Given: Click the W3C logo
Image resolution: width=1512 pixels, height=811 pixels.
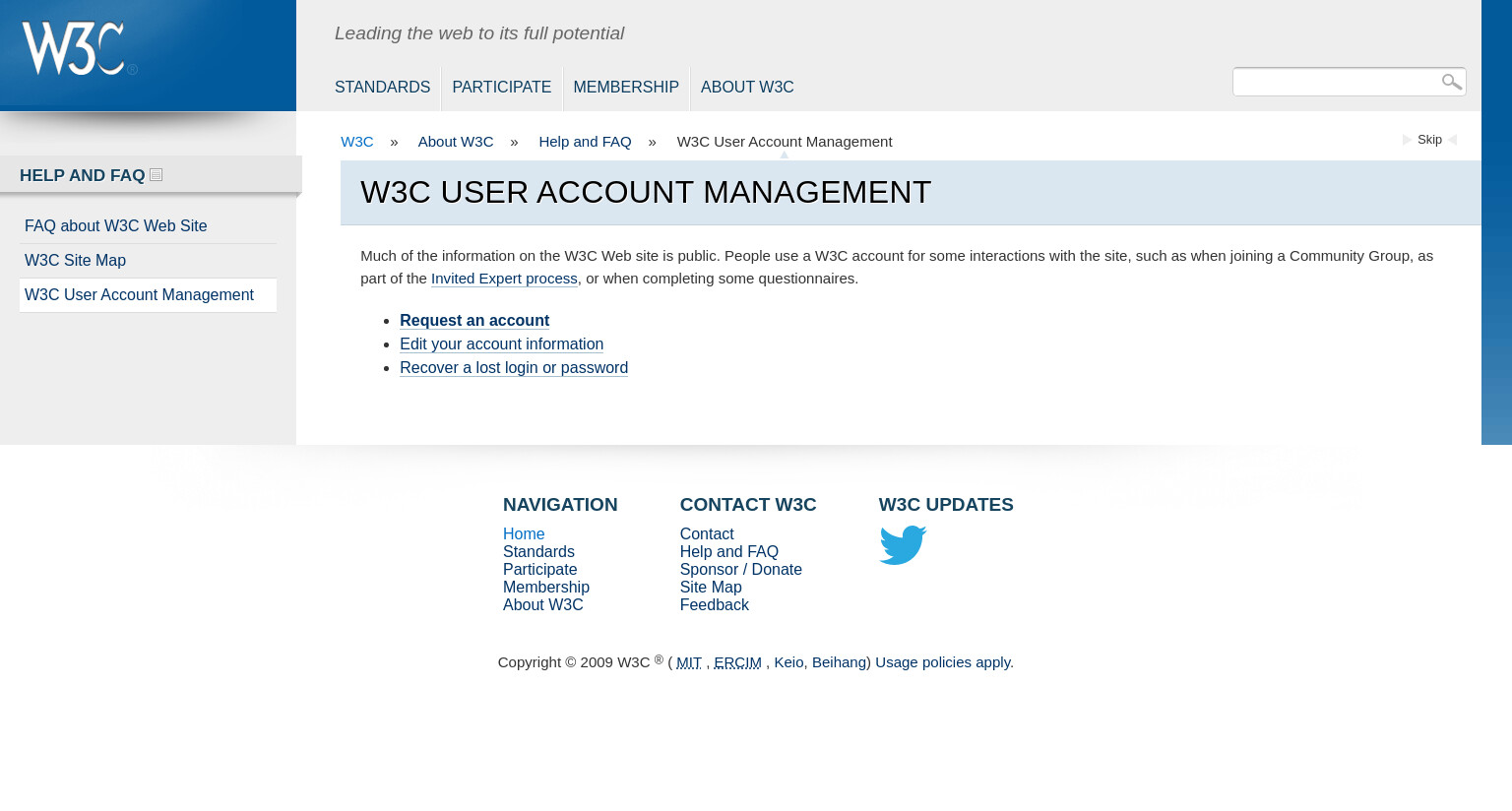Looking at the screenshot, I should pos(80,48).
